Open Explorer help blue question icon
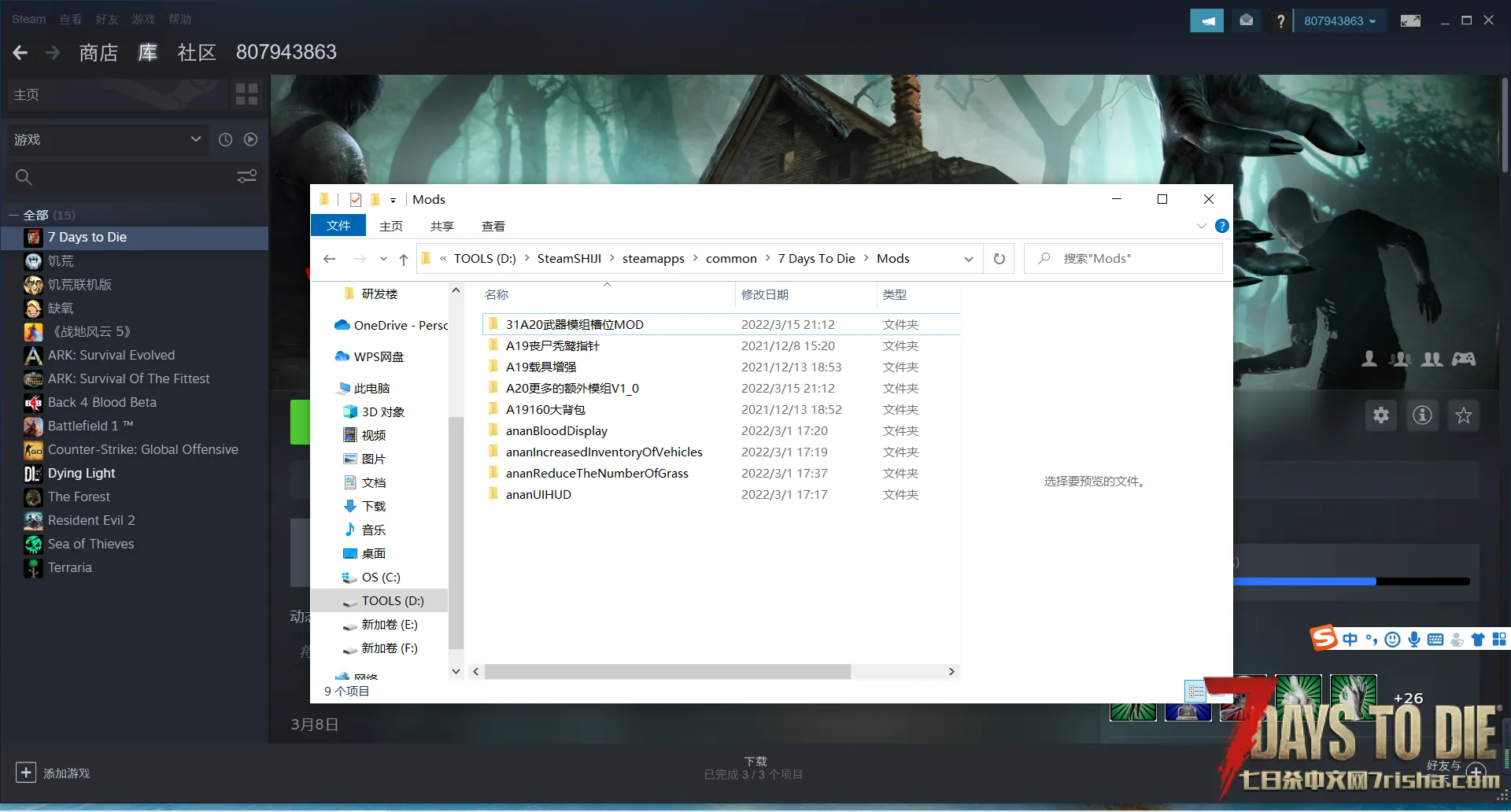The height and width of the screenshot is (812, 1511). pos(1222,226)
